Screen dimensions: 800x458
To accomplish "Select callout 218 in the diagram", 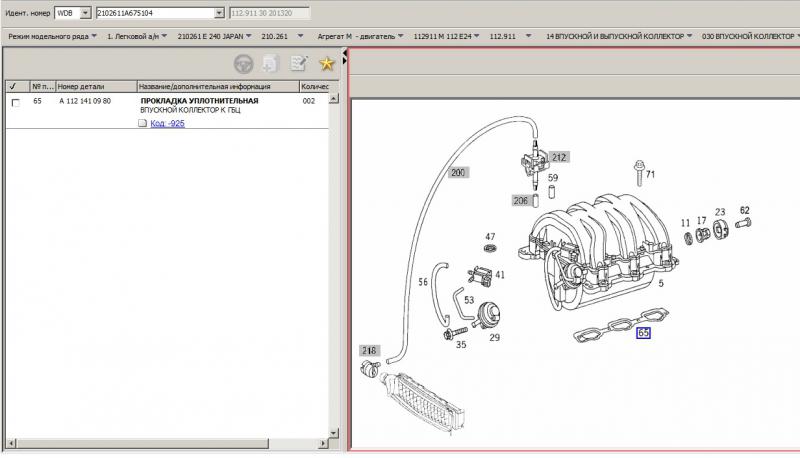I will pyautogui.click(x=369, y=350).
